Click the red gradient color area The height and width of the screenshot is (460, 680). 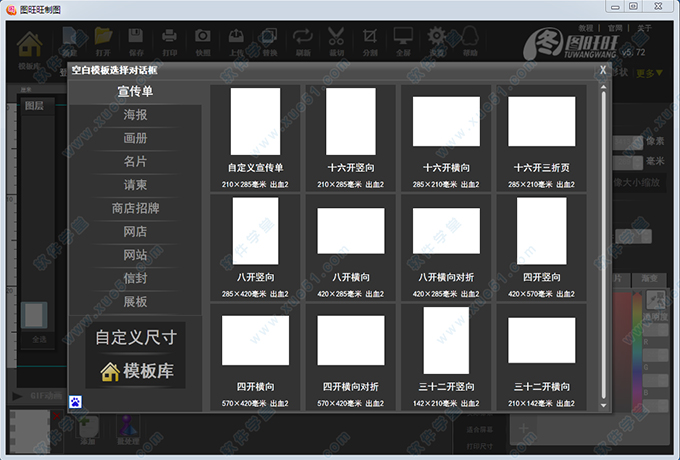click(622, 351)
